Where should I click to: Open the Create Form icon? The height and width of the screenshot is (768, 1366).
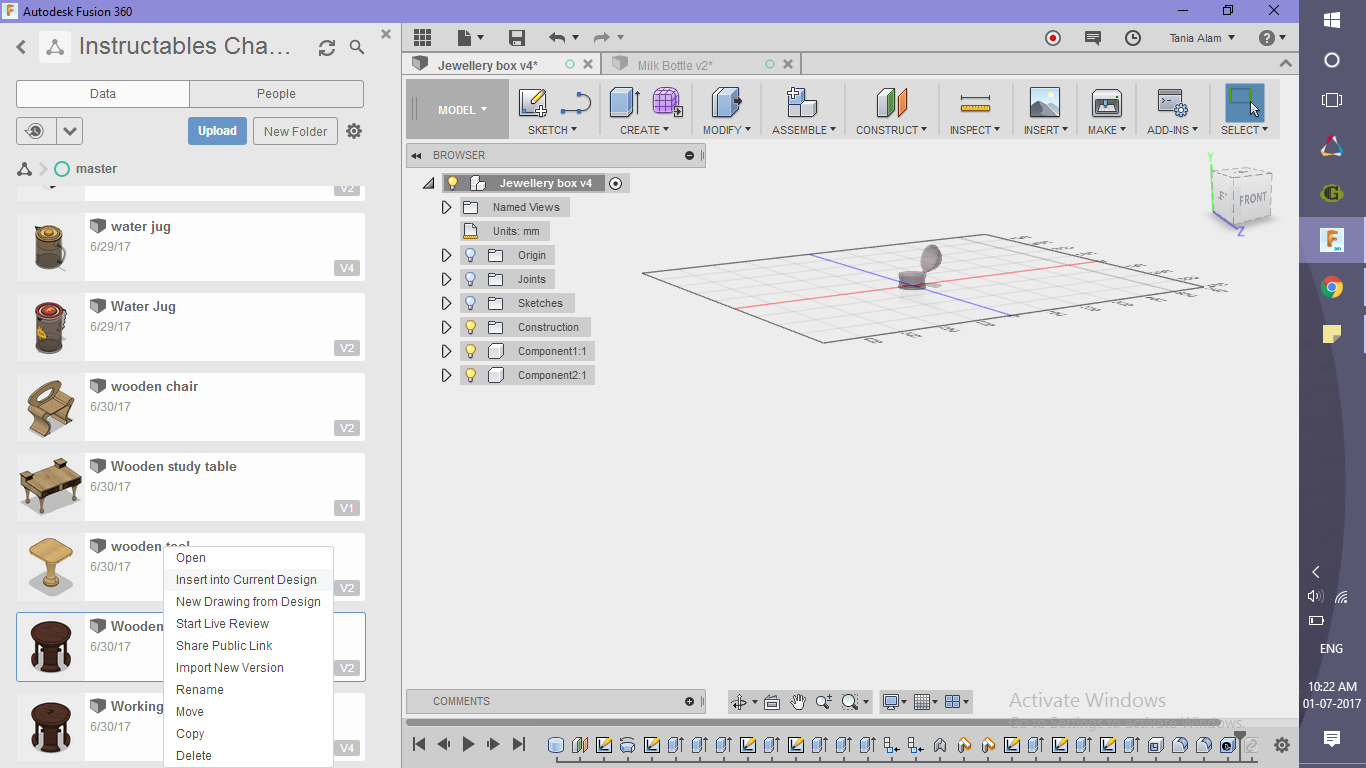click(667, 103)
